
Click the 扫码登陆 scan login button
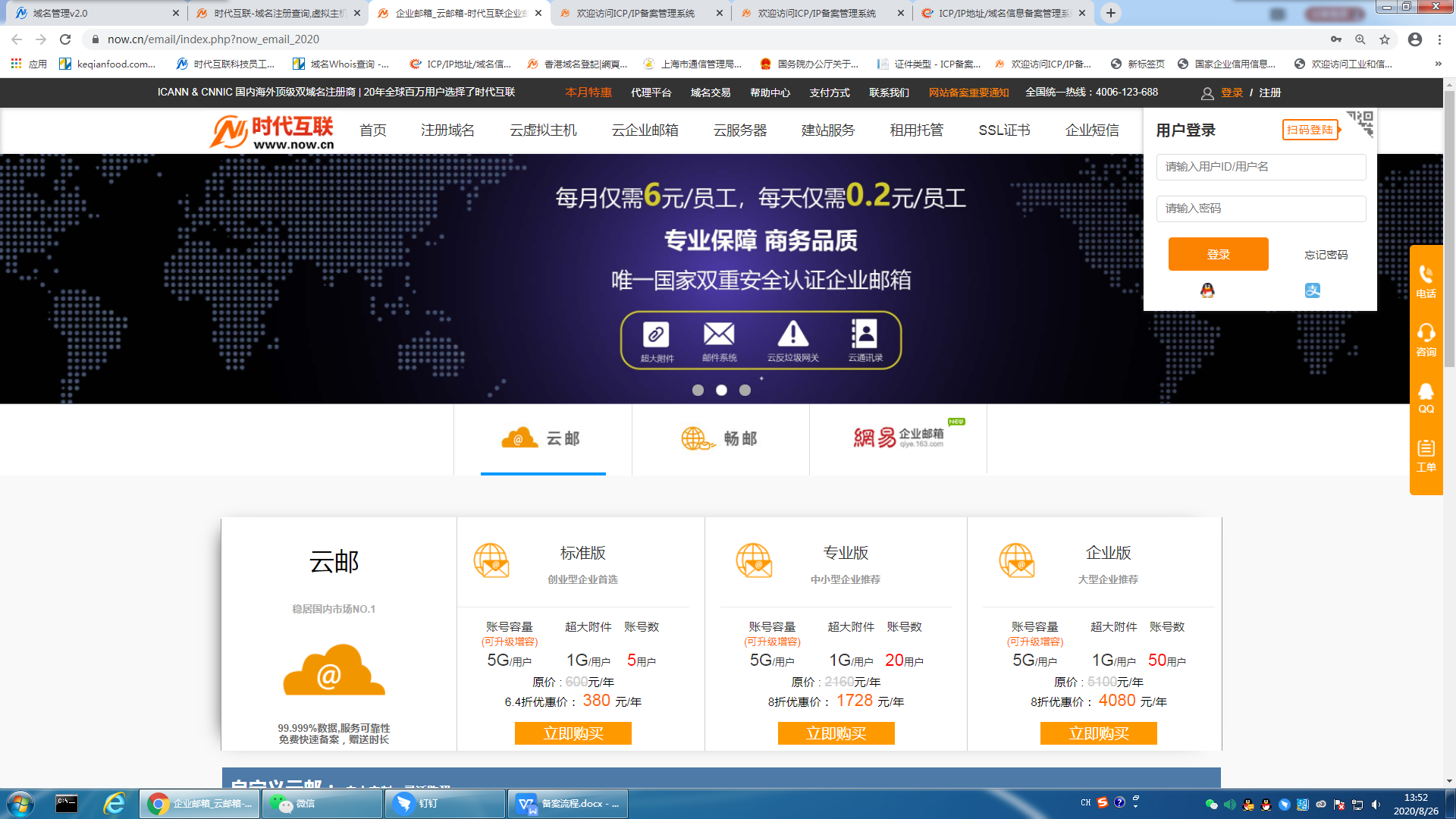(1310, 130)
